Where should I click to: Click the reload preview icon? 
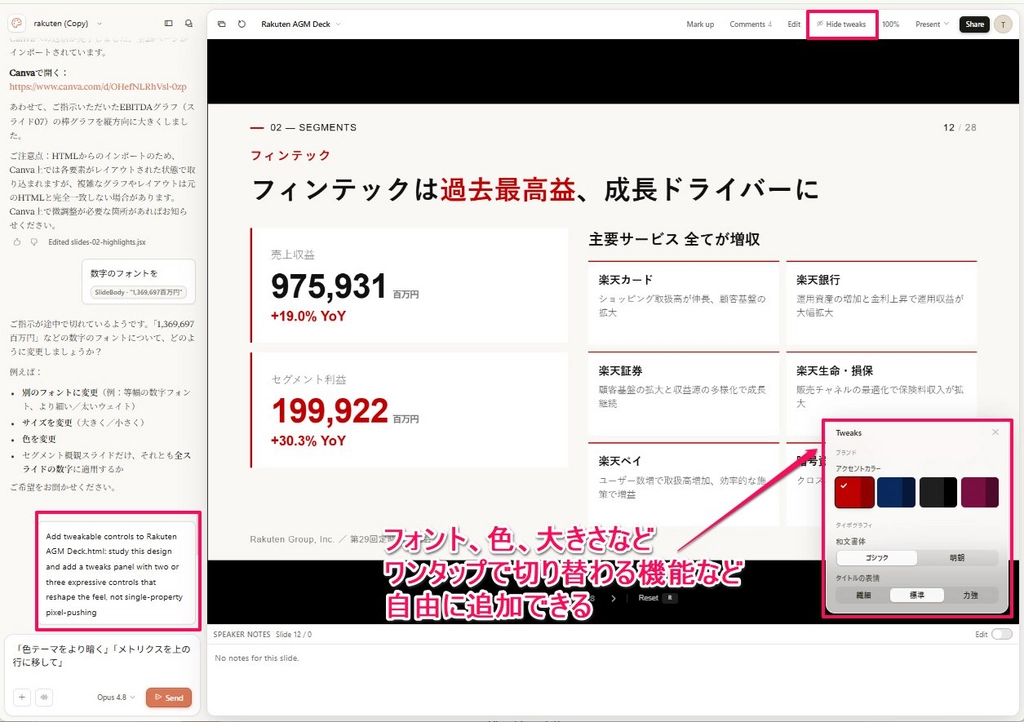point(242,24)
